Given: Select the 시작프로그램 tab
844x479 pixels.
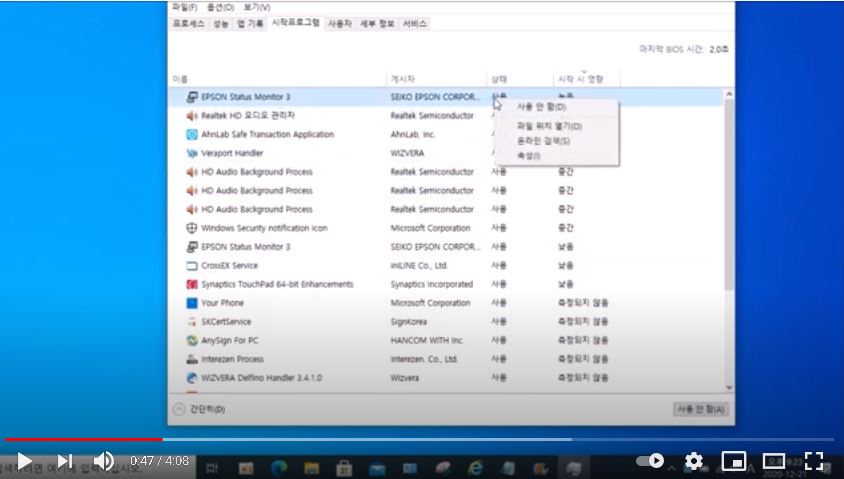Looking at the screenshot, I should pyautogui.click(x=296, y=23).
